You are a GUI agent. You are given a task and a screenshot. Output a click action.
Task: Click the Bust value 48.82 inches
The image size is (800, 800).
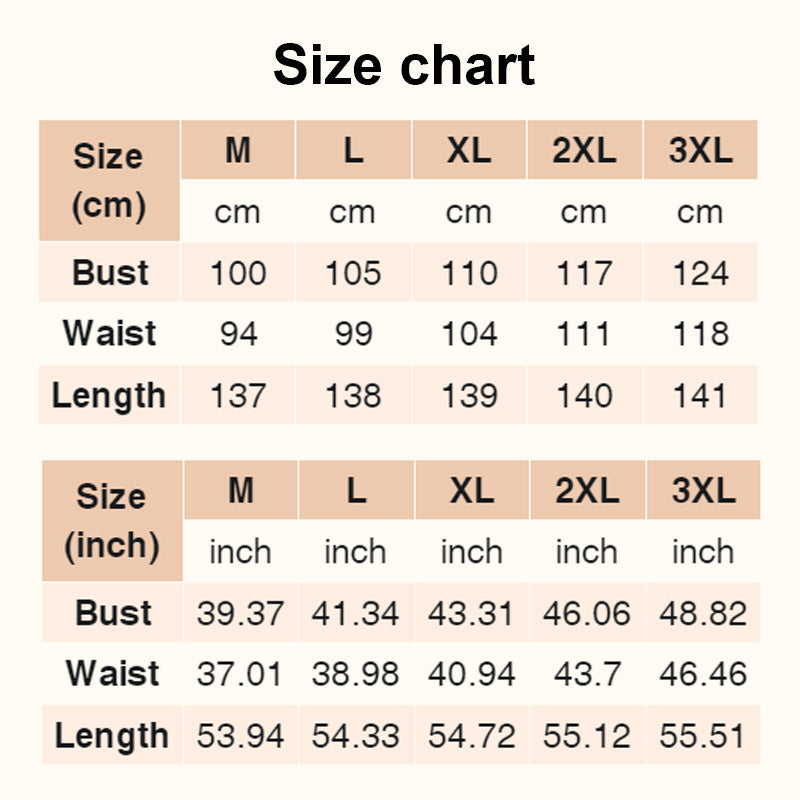(703, 612)
